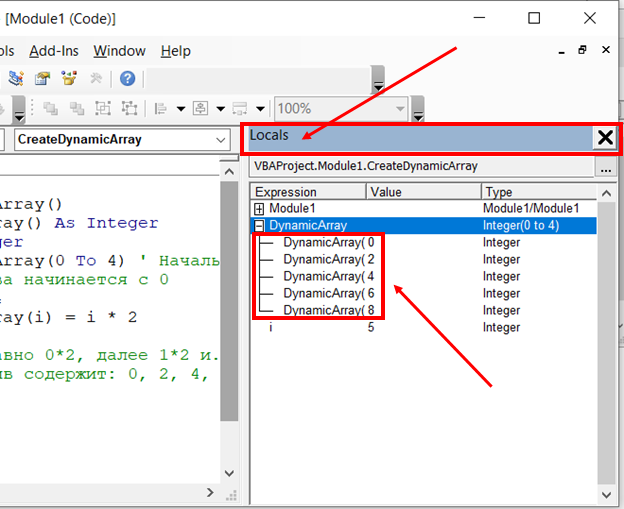Open the Add-Ins menu
This screenshot has height=509, width=624.
(x=54, y=51)
